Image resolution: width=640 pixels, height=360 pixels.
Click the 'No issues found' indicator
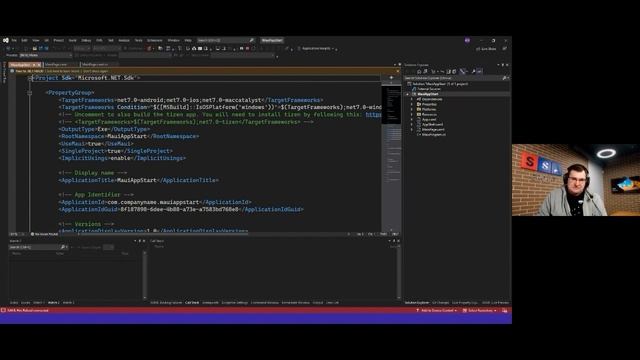pyautogui.click(x=44, y=234)
